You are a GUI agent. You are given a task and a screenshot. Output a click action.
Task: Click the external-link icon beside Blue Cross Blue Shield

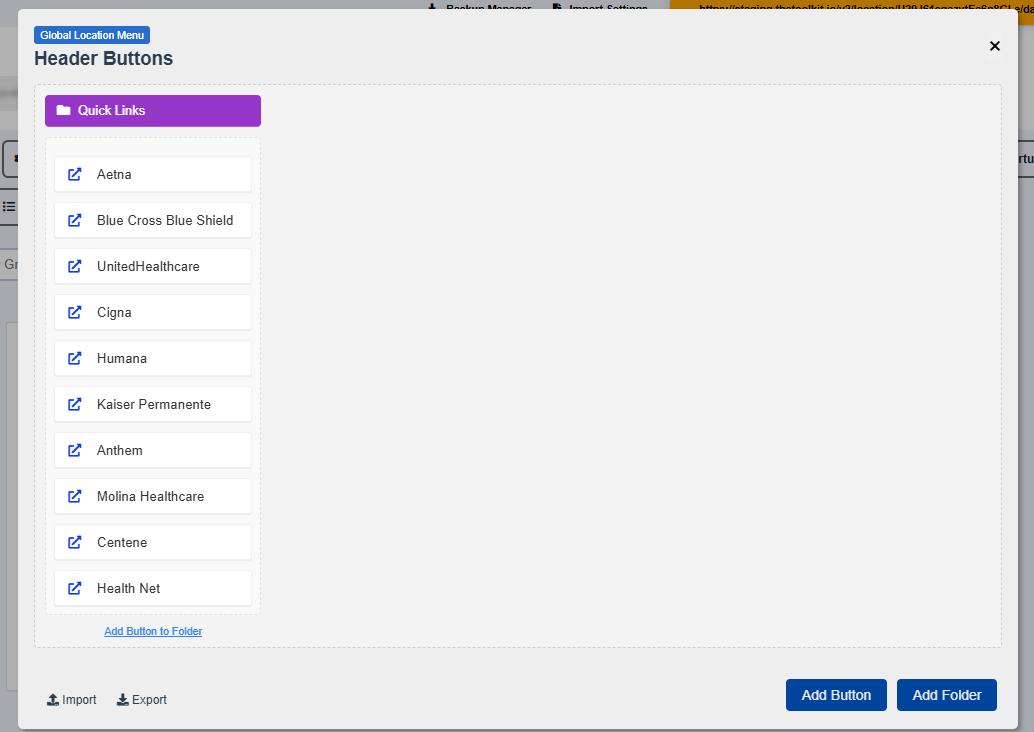(x=75, y=220)
